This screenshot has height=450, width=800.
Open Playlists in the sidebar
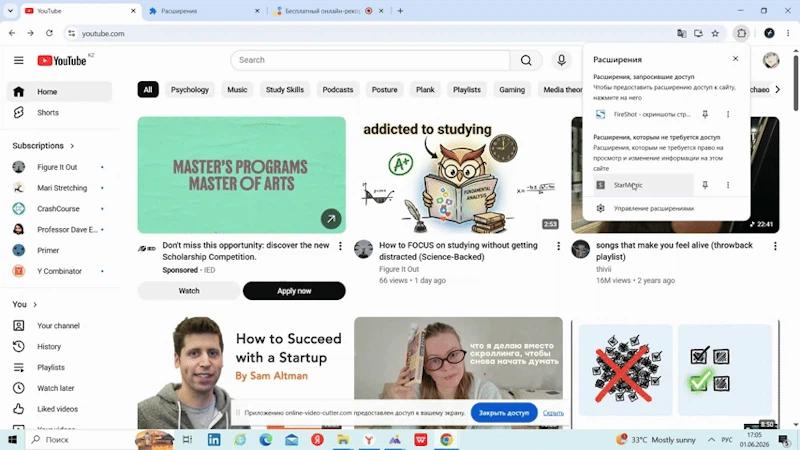[x=60, y=367]
